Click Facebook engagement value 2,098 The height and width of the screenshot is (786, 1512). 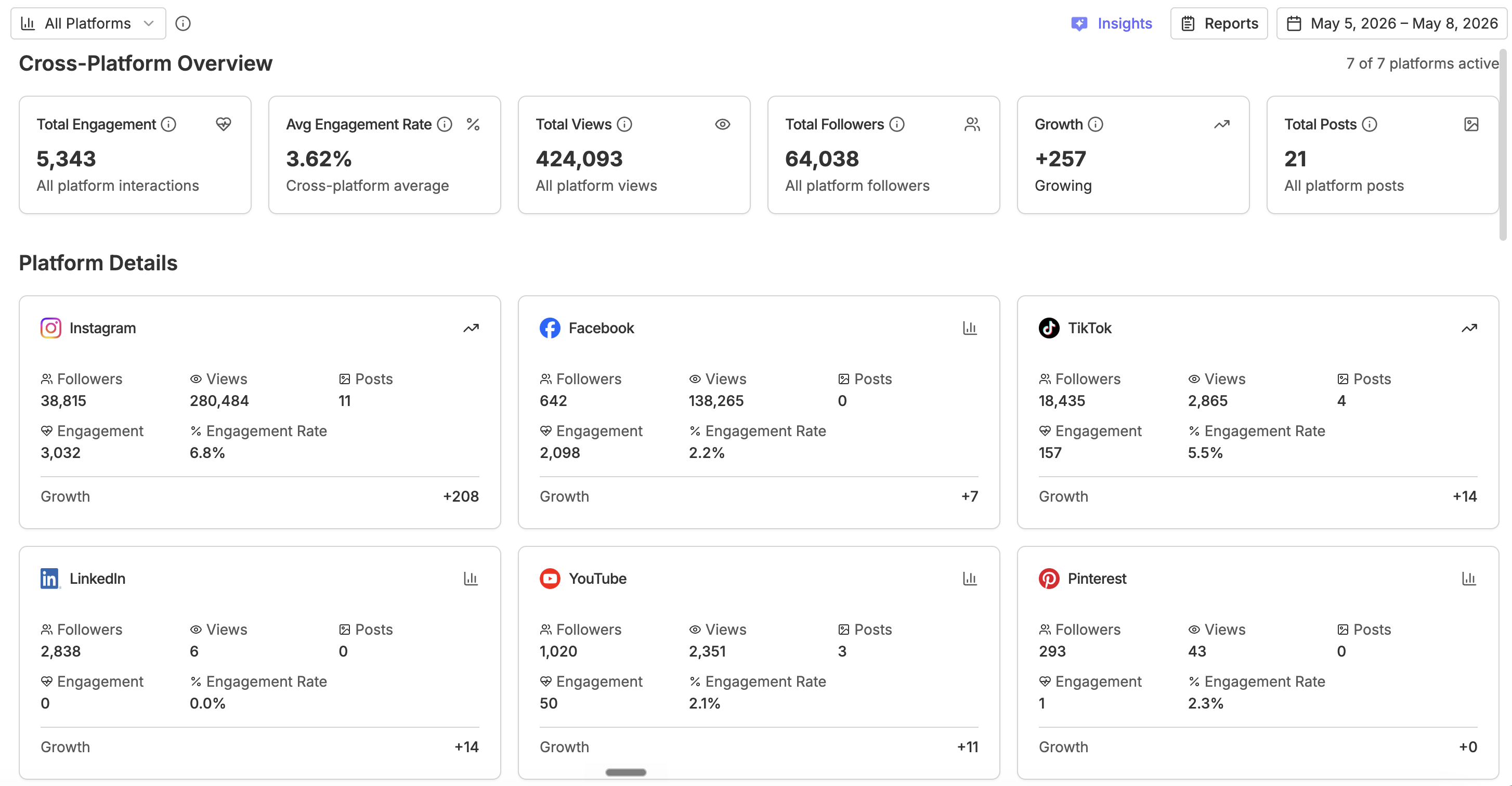point(560,453)
